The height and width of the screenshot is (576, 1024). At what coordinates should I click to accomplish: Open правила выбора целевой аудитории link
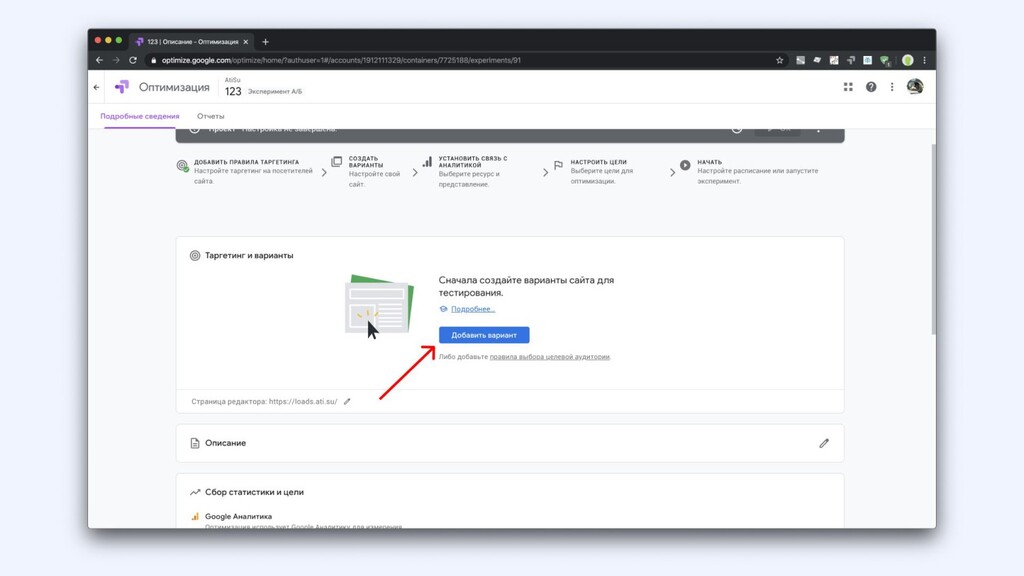click(549, 357)
